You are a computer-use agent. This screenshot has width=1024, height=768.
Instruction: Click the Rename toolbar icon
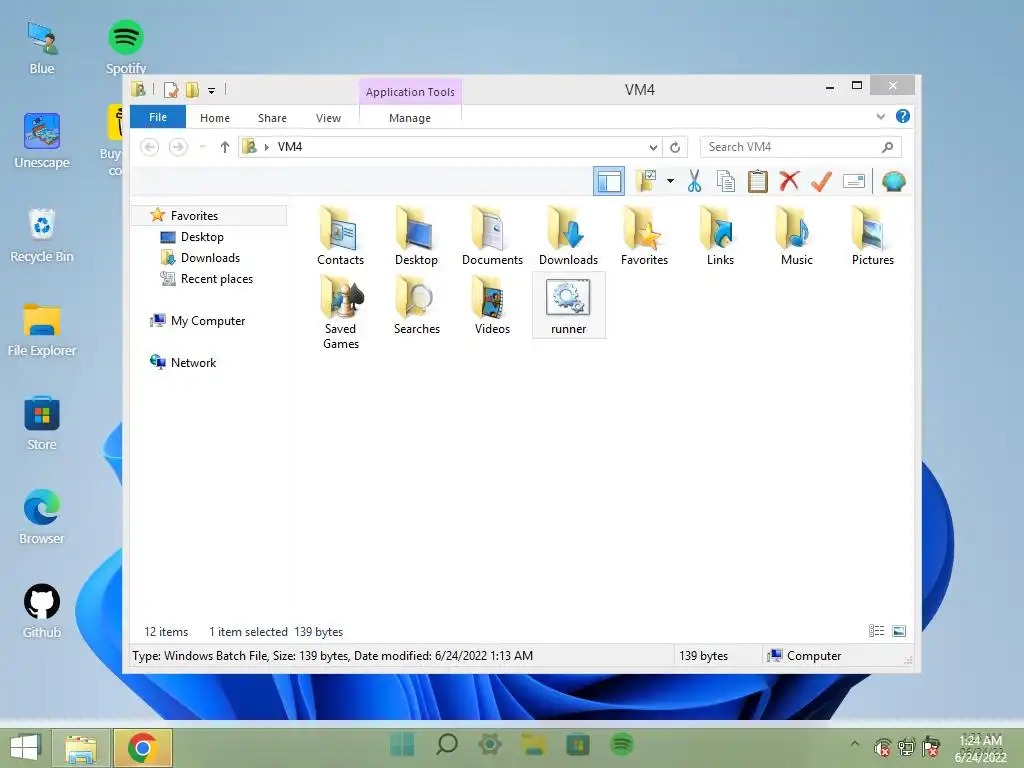[x=854, y=181]
